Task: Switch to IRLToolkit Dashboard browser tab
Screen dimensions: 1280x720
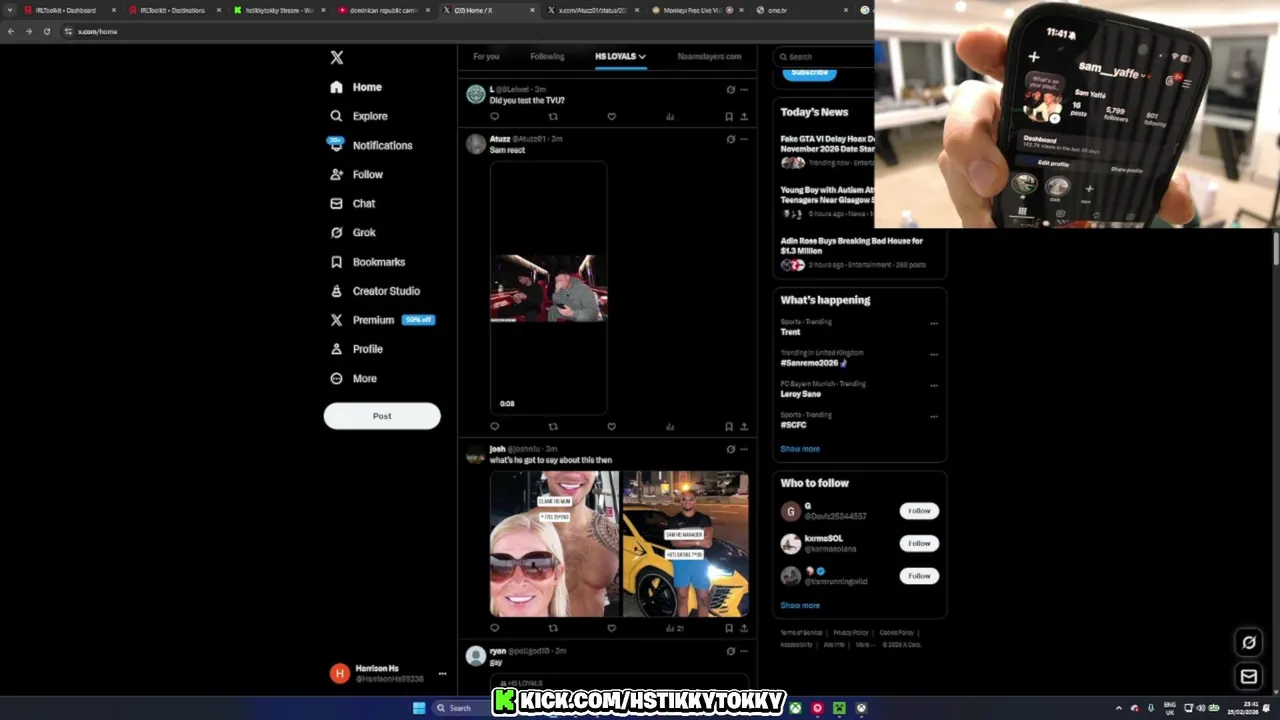Action: click(66, 10)
